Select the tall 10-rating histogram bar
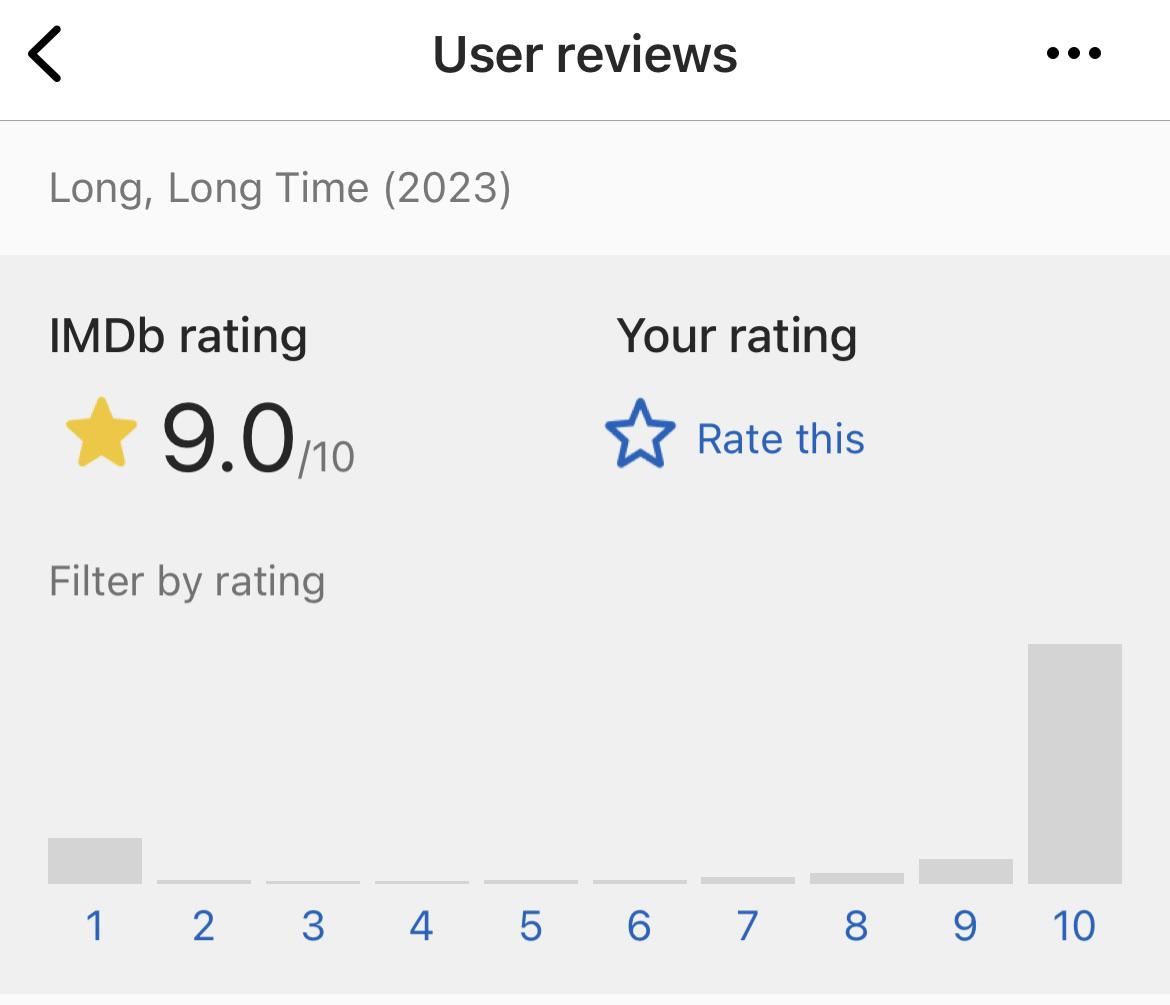1170x1005 pixels. coord(1075,764)
